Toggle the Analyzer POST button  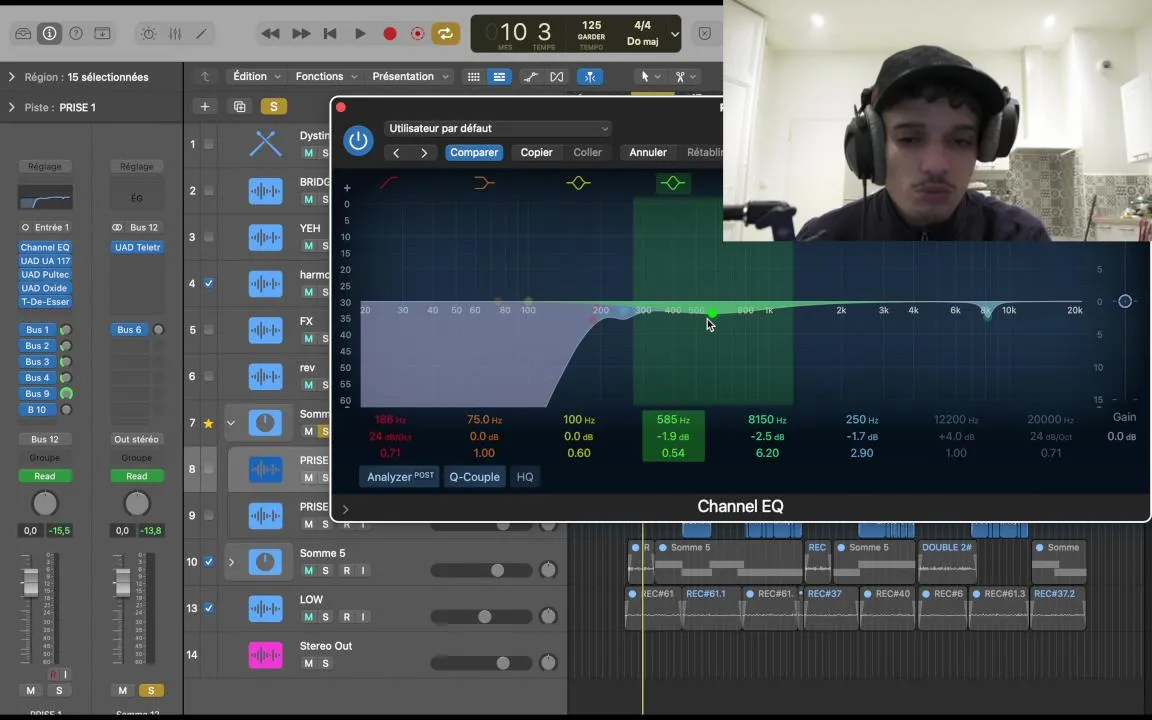(x=400, y=477)
